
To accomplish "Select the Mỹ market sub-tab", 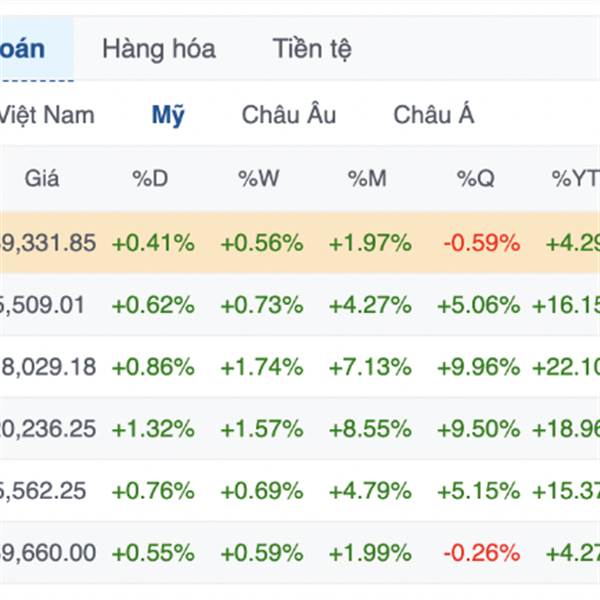I will click(x=168, y=114).
